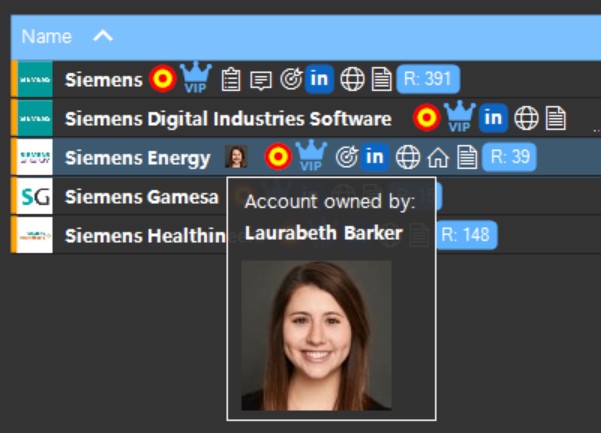Click bullseye icon on Siemens Digital Industries row
Viewport: 601px width, 433px height.
[x=427, y=118]
